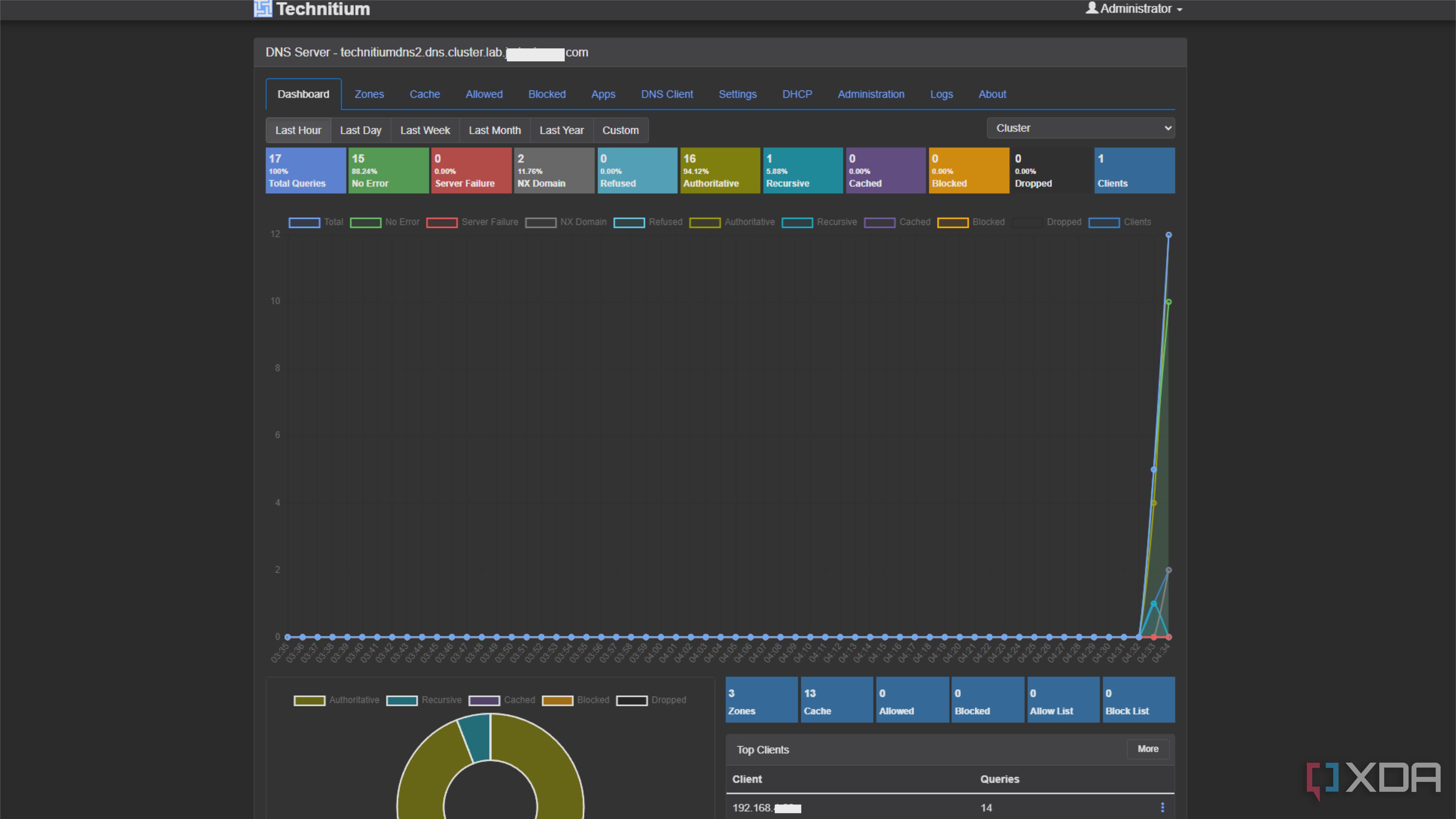Image resolution: width=1456 pixels, height=819 pixels.
Task: Toggle Total series in line chart legend
Action: (x=315, y=222)
